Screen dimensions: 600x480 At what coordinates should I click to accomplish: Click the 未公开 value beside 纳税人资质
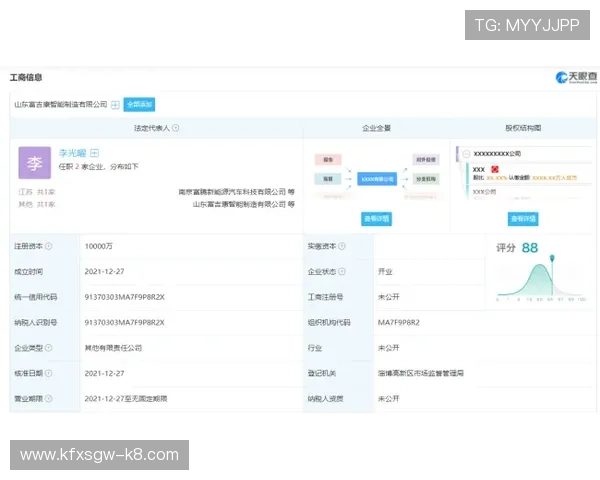click(388, 398)
